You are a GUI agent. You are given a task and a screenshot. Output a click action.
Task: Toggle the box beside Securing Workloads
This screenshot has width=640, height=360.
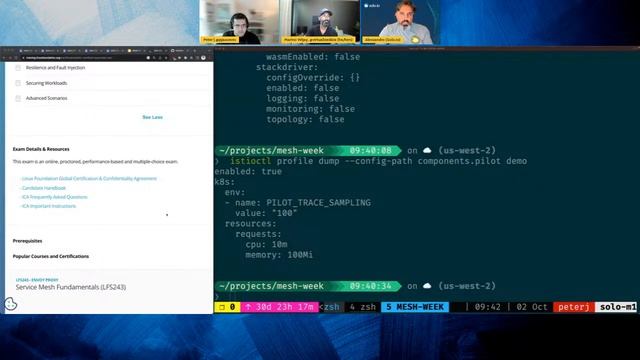18,83
